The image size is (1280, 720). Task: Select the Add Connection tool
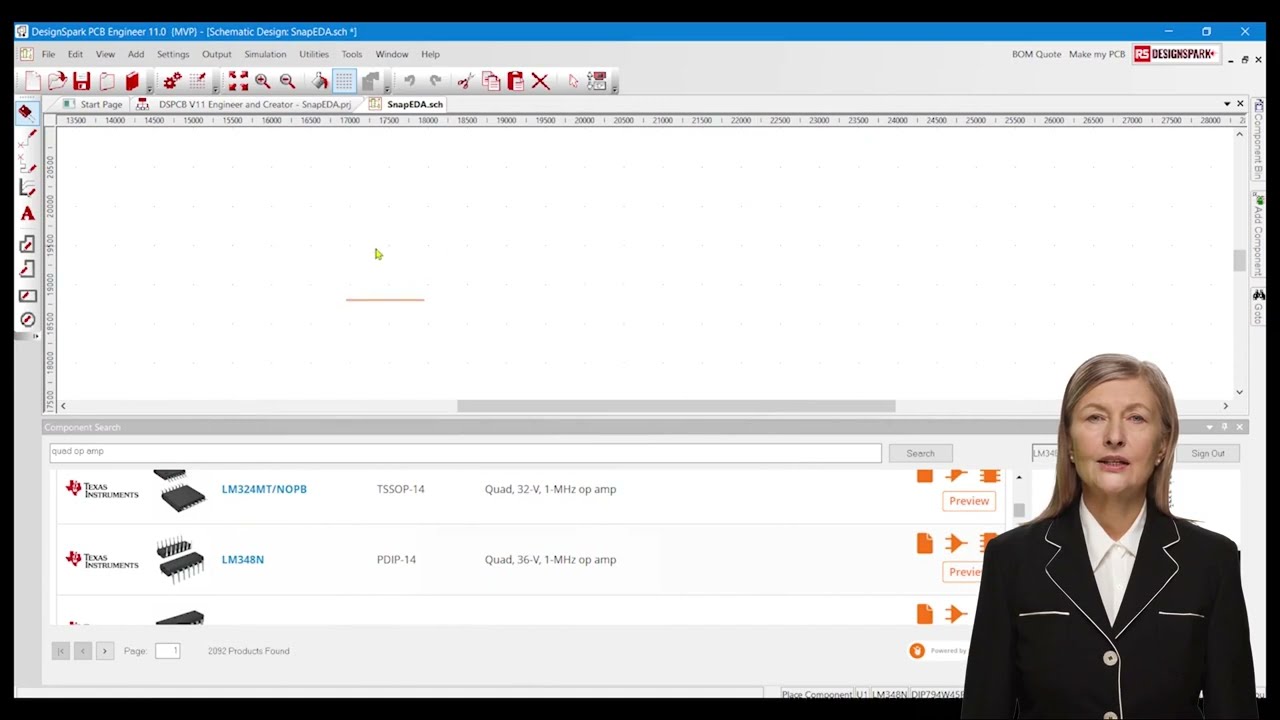click(x=27, y=138)
